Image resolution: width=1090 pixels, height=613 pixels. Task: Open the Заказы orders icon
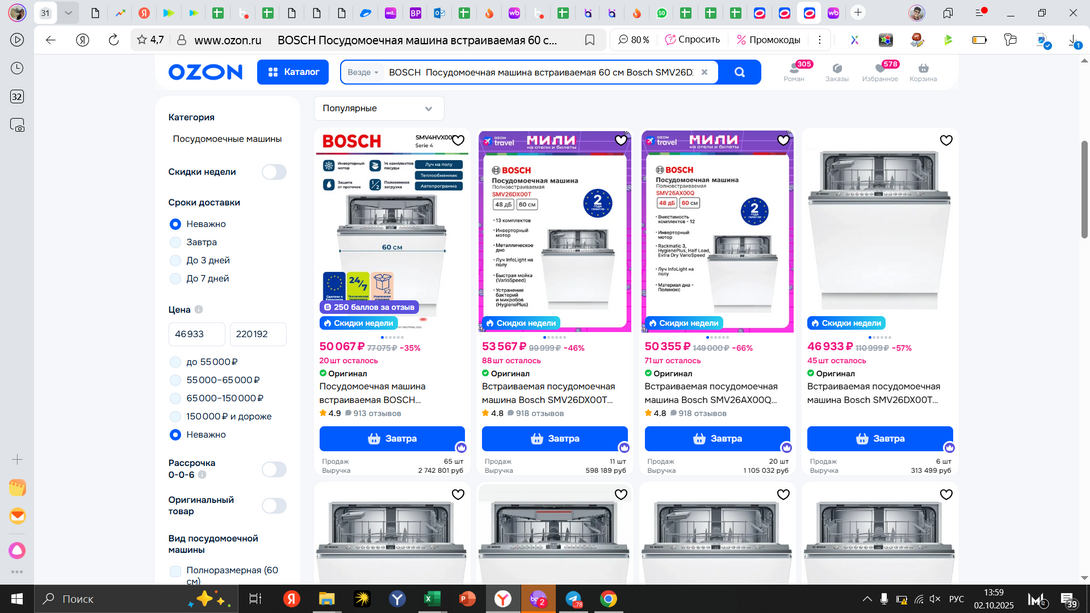click(x=836, y=72)
